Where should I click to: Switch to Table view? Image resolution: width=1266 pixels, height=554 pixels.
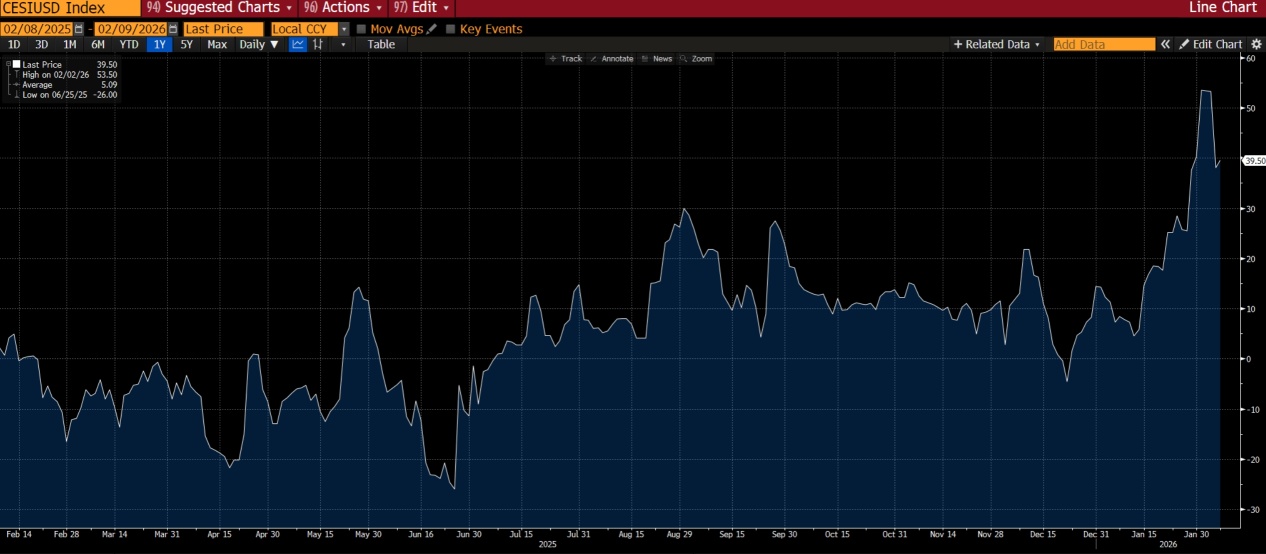pyautogui.click(x=381, y=44)
